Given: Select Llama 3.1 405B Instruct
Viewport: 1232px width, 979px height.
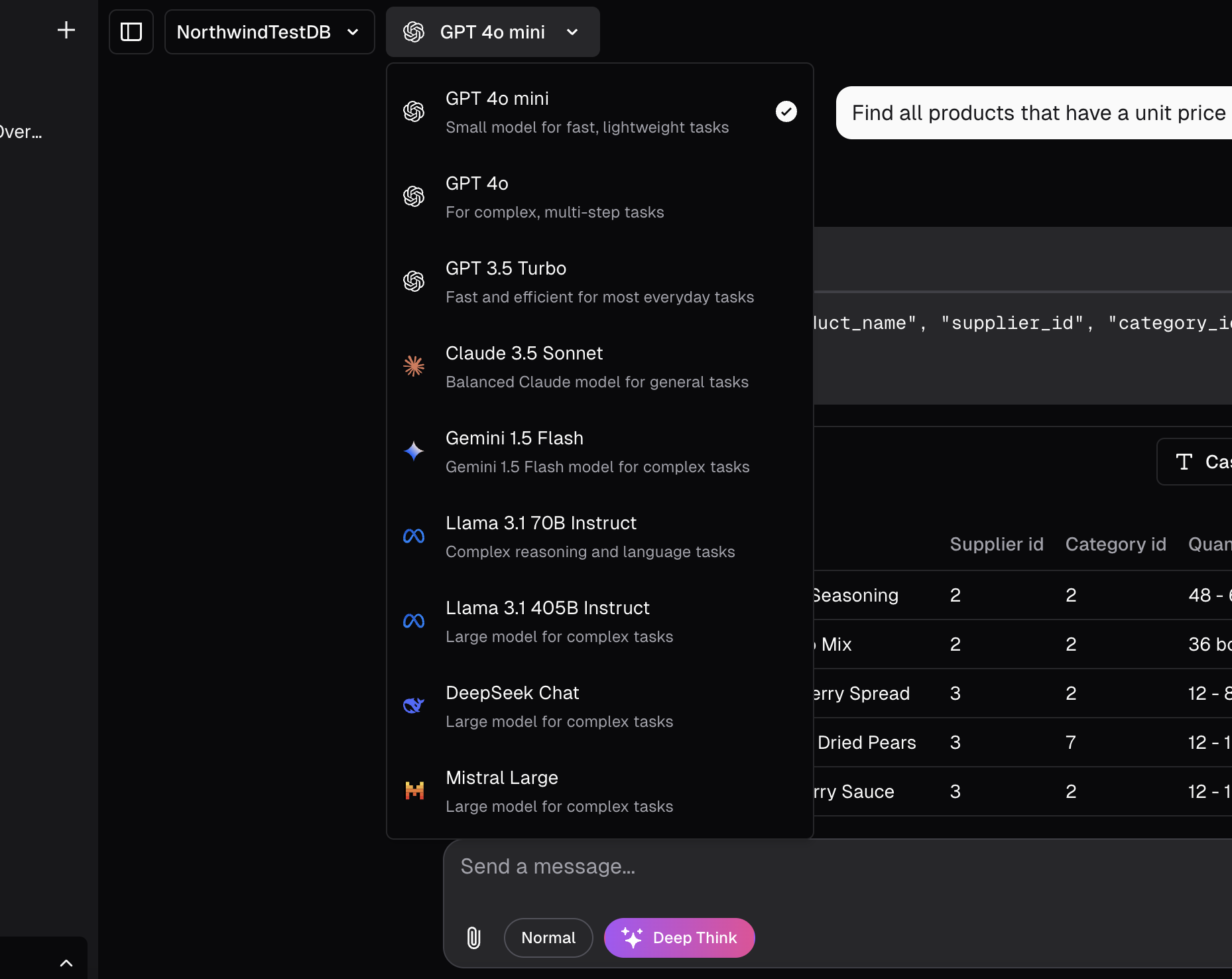Looking at the screenshot, I should click(x=599, y=621).
